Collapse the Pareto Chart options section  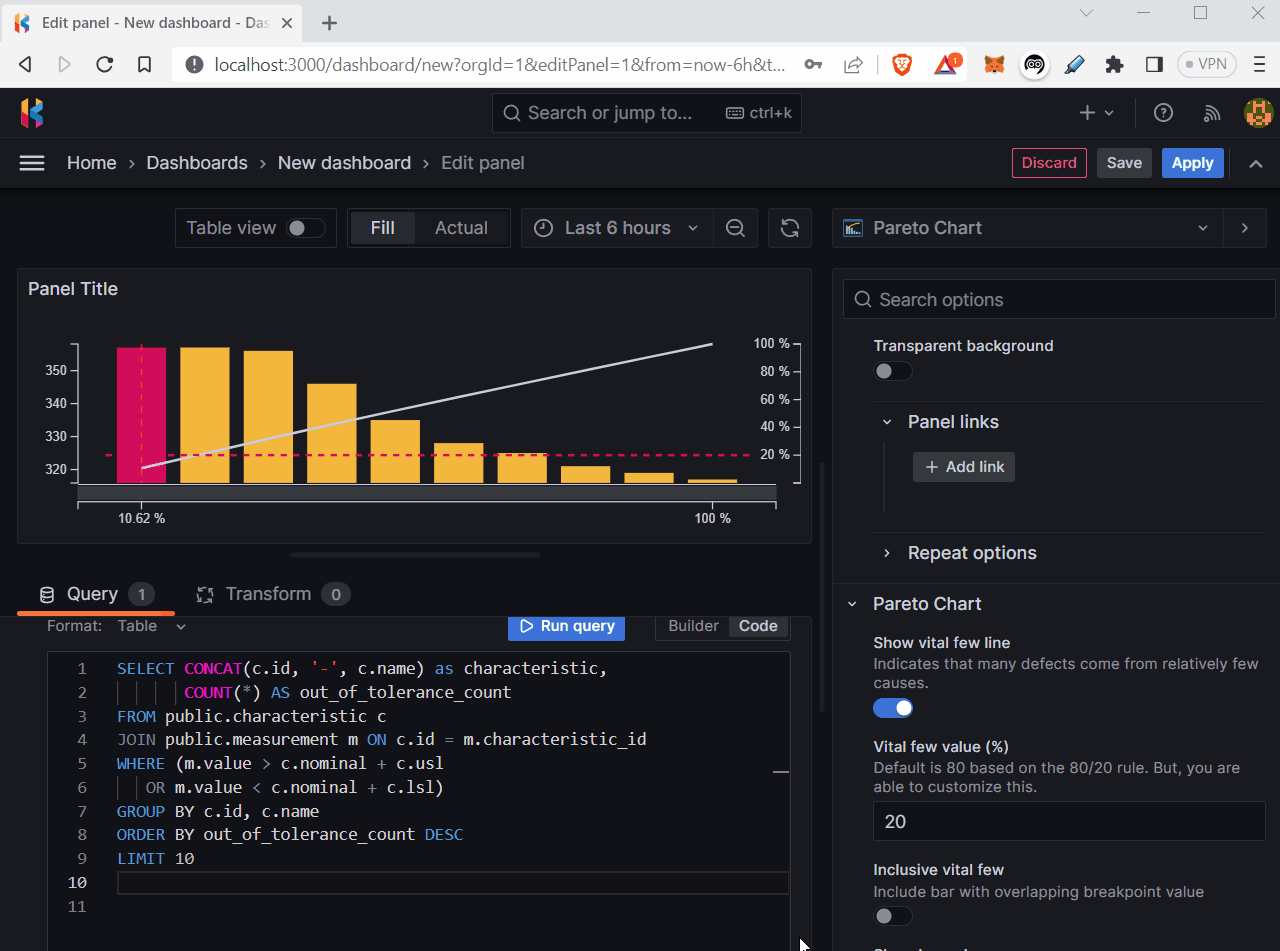pos(853,604)
